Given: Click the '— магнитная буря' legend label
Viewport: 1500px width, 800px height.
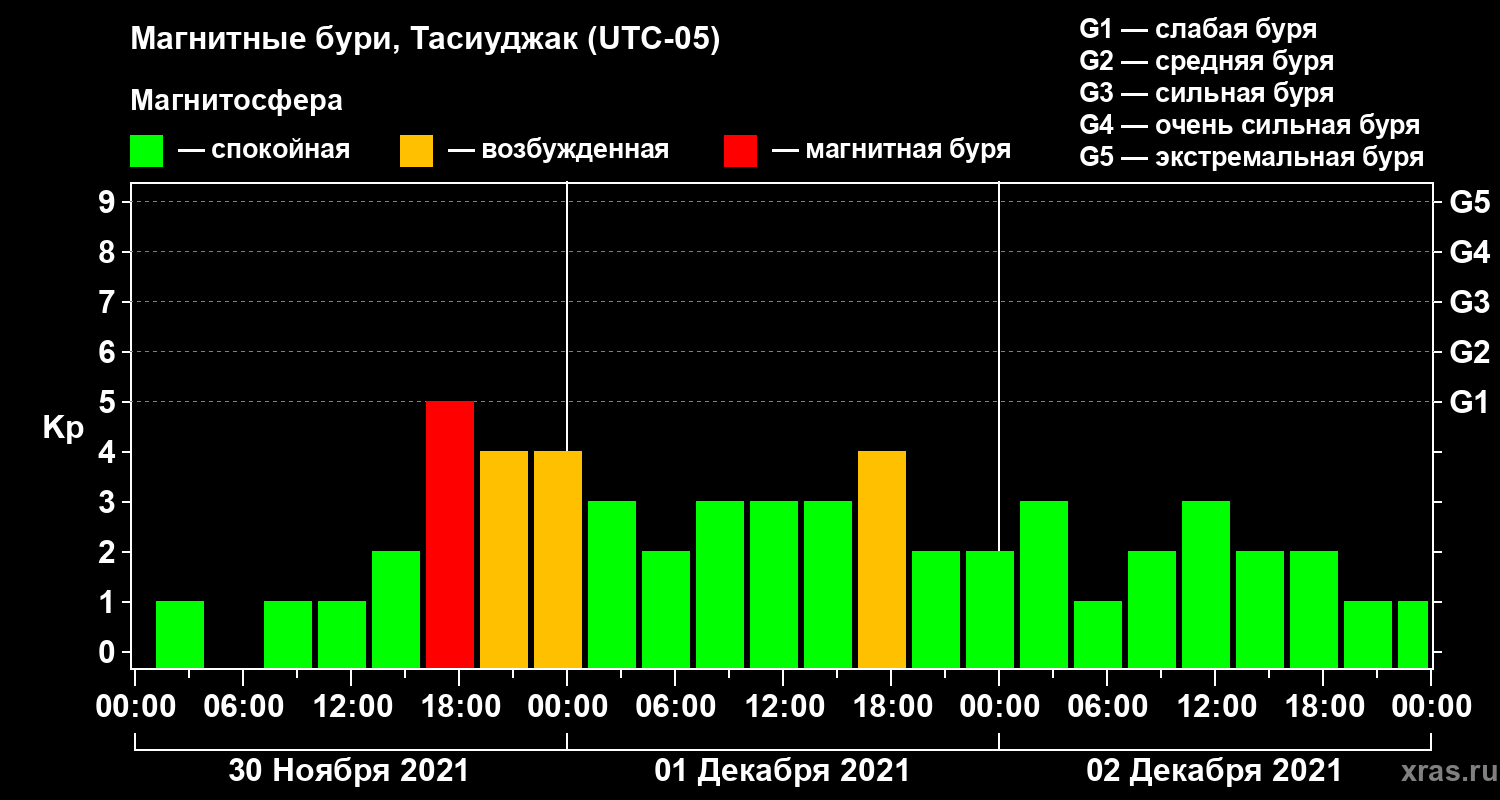Looking at the screenshot, I should [891, 151].
